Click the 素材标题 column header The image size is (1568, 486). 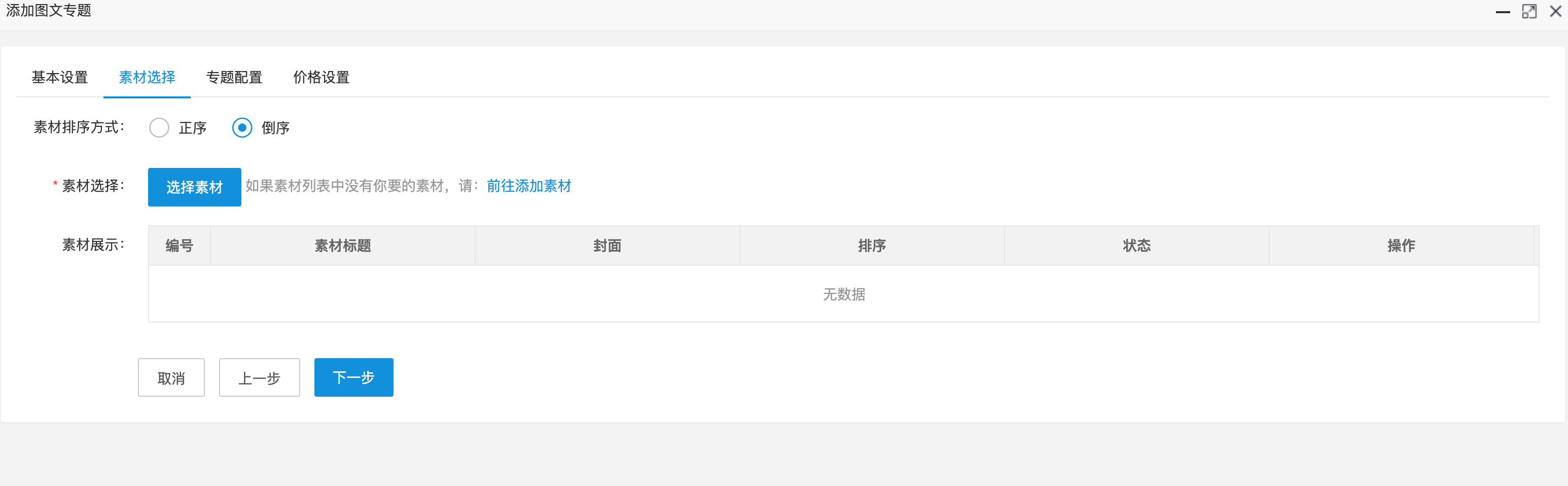343,246
